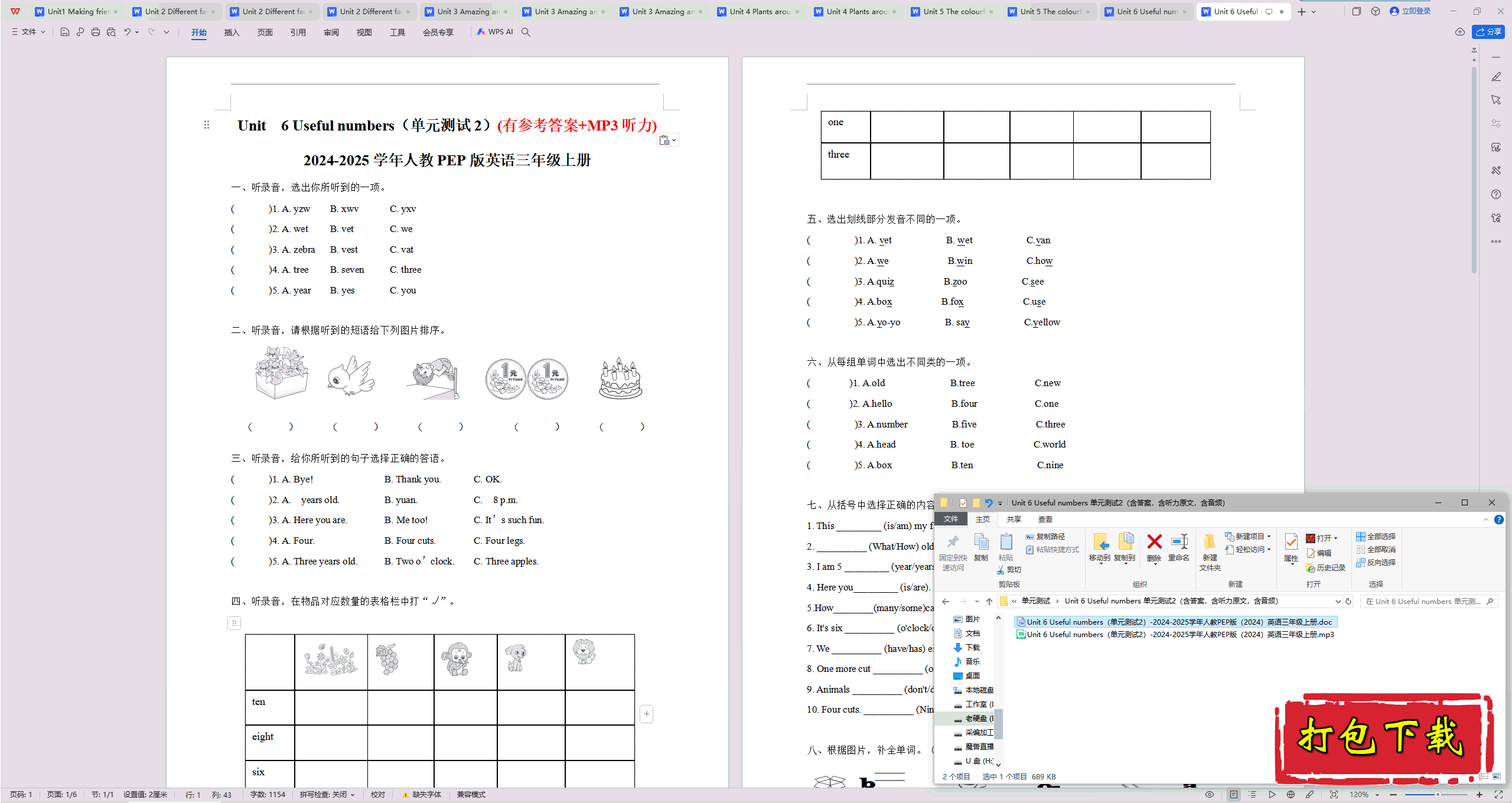The height and width of the screenshot is (803, 1512).
Task: Click zoom out minus in status bar
Action: (1394, 795)
